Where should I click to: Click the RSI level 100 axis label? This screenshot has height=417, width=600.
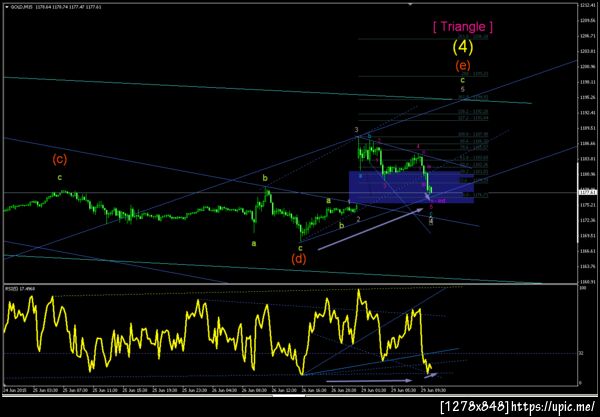click(582, 287)
